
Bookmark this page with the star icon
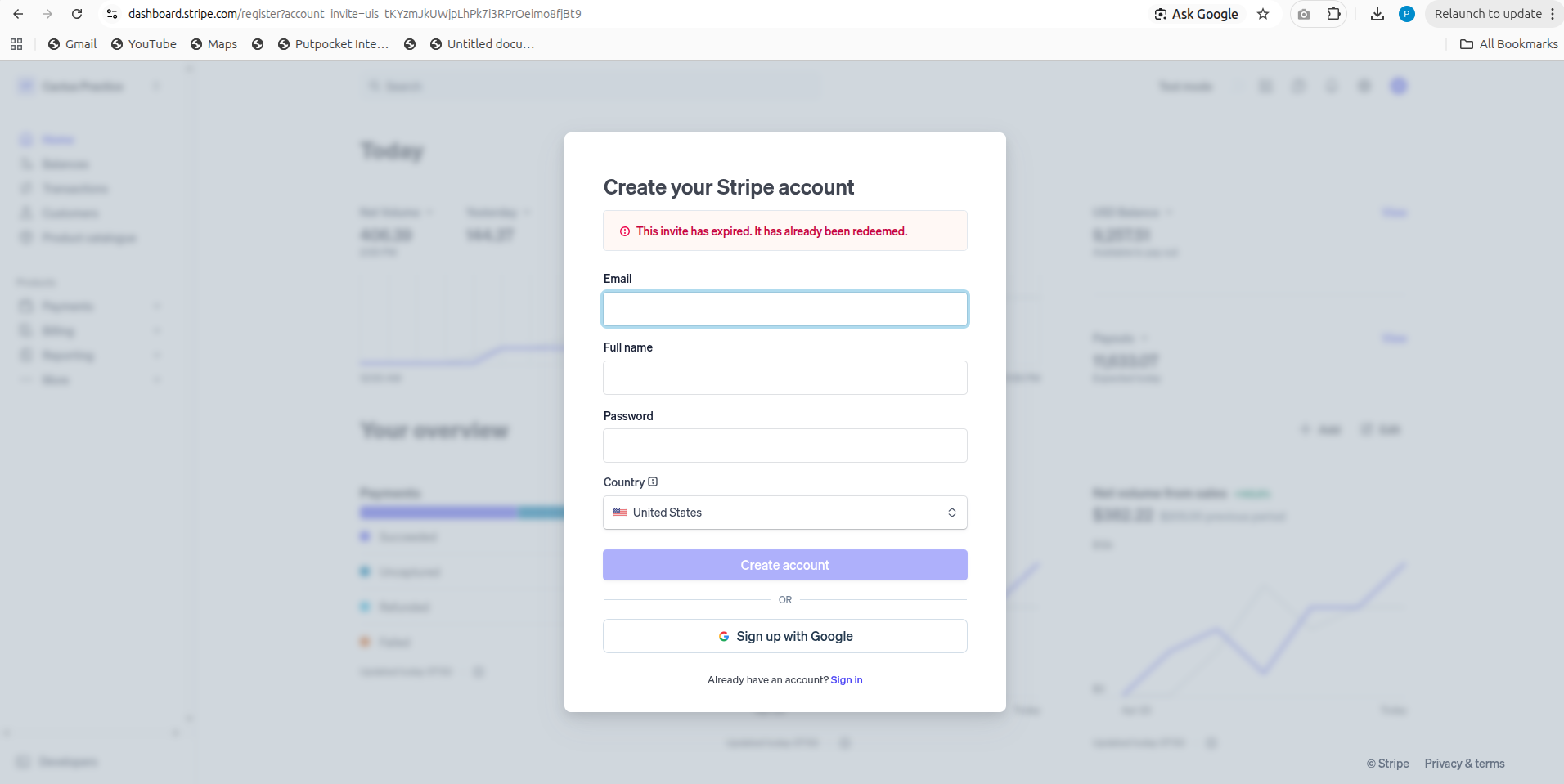1263,14
